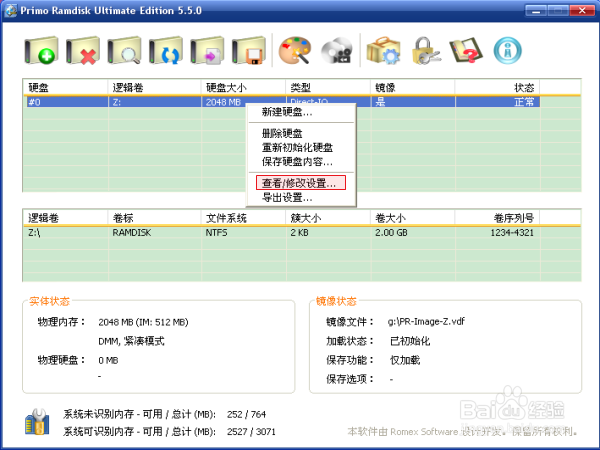
Task: Choose 新建硬盘... from context menu
Action: [287, 112]
